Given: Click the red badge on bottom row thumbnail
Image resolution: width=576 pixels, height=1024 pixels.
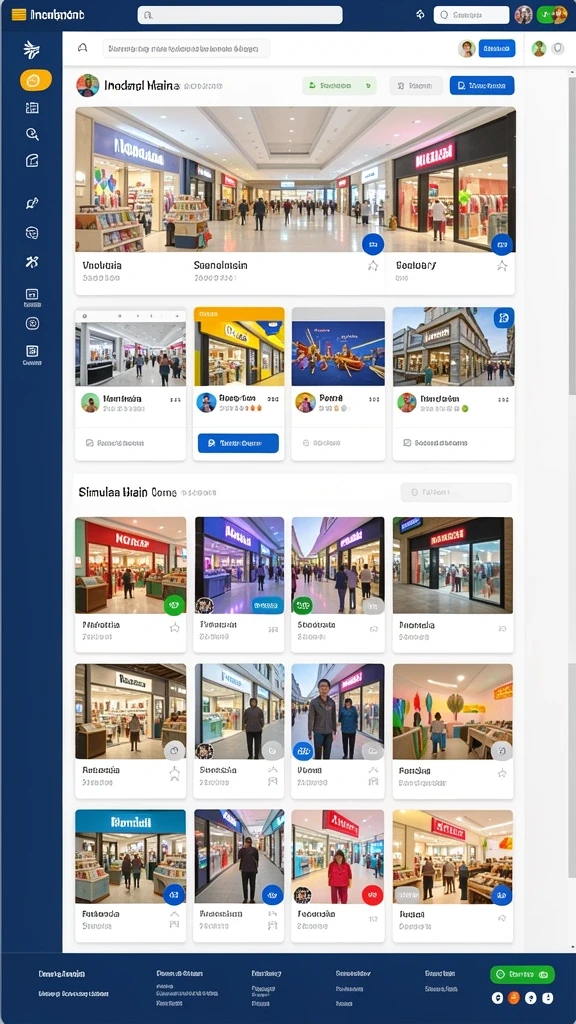Looking at the screenshot, I should pyautogui.click(x=372, y=895).
